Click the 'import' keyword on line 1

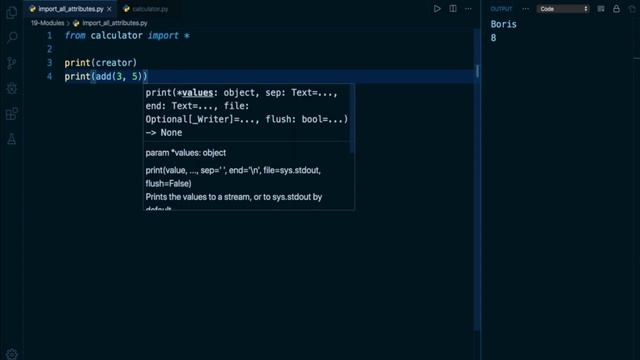(163, 36)
